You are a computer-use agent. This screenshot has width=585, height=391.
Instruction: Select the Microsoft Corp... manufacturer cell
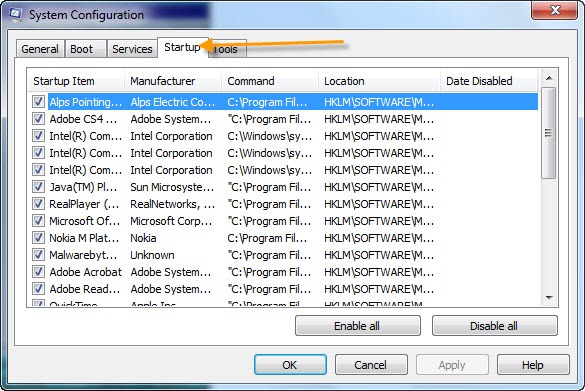click(171, 220)
